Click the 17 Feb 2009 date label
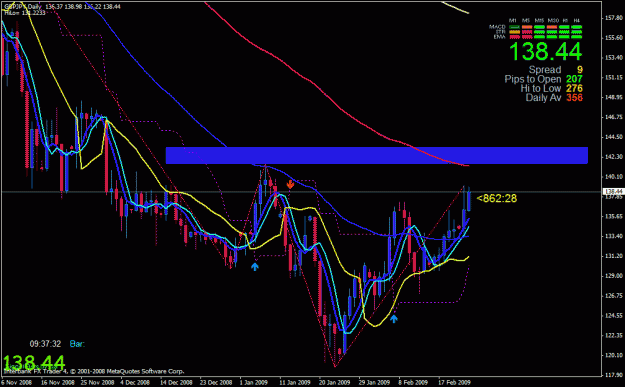This screenshot has width=625, height=387. (x=454, y=382)
